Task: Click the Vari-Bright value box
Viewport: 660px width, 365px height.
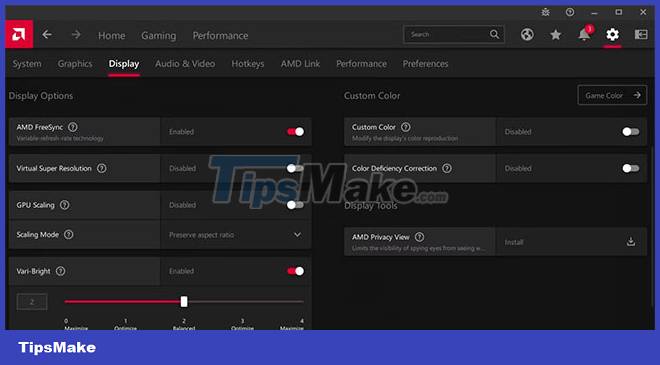Action: (32, 302)
